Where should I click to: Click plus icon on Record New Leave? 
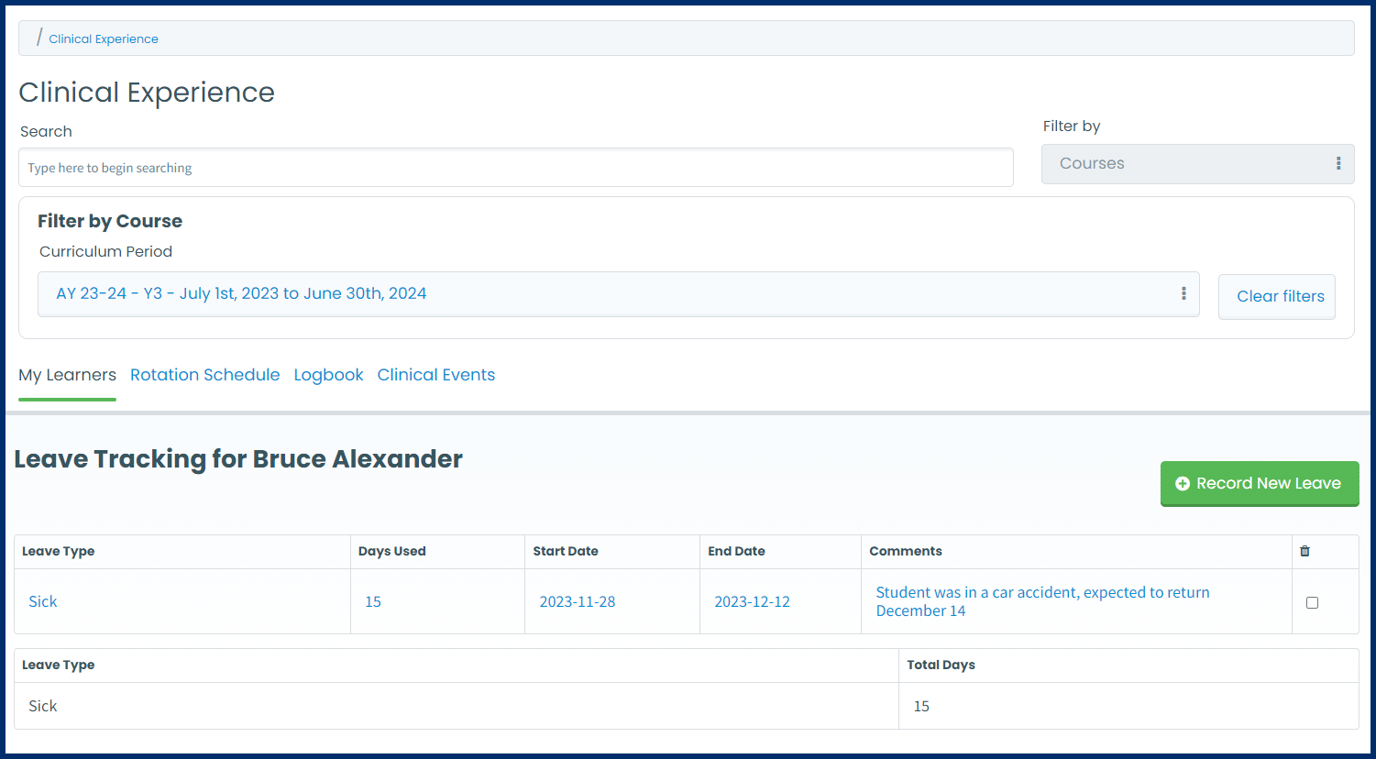pos(1182,484)
